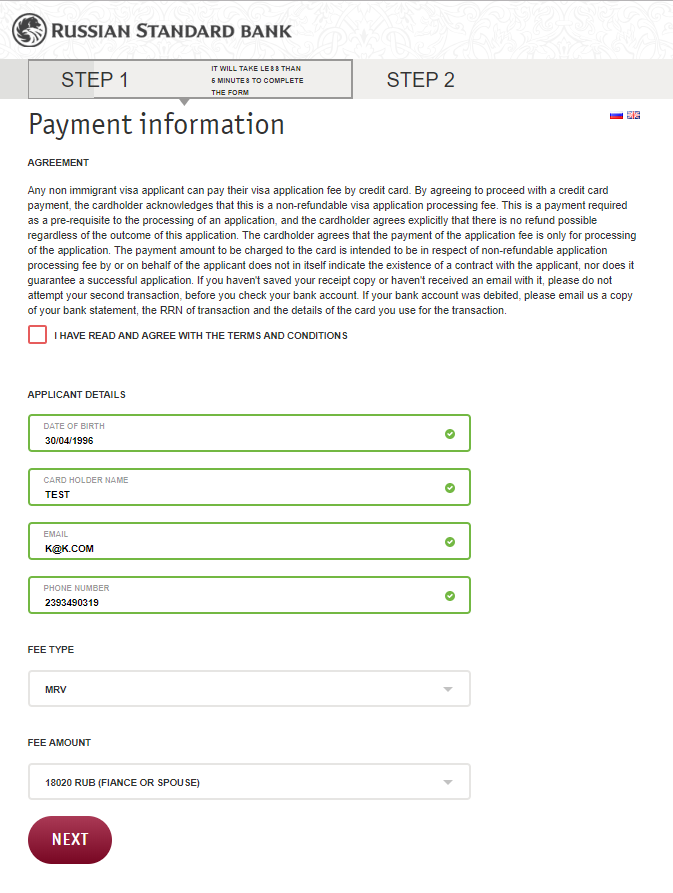Click green checkmark in Email field
673x893 pixels.
click(450, 542)
